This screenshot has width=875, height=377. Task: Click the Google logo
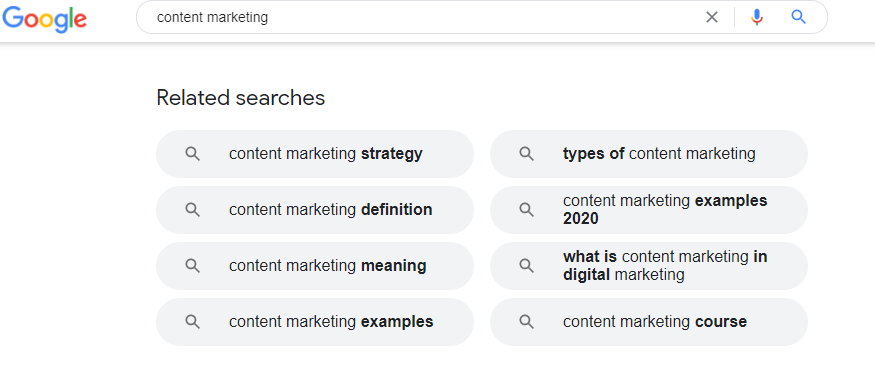(x=45, y=19)
